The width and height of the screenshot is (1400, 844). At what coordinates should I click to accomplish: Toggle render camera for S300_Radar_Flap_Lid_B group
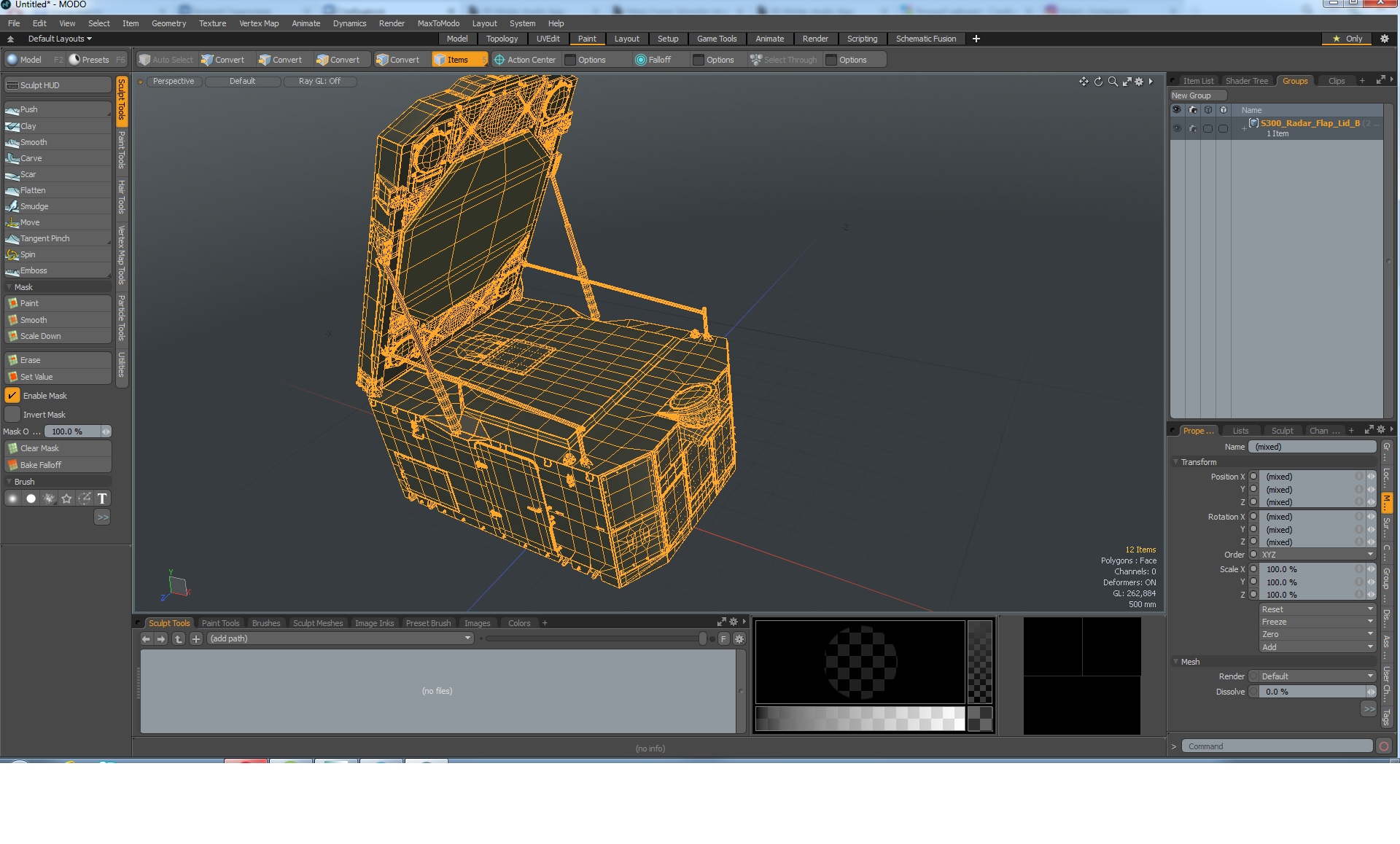pos(1192,128)
